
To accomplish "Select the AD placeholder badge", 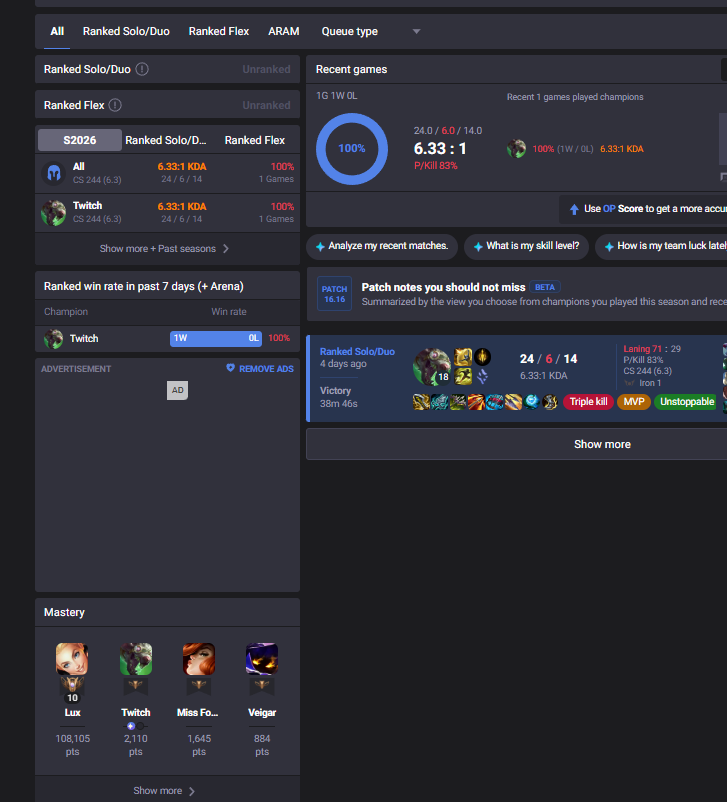I will (x=178, y=390).
